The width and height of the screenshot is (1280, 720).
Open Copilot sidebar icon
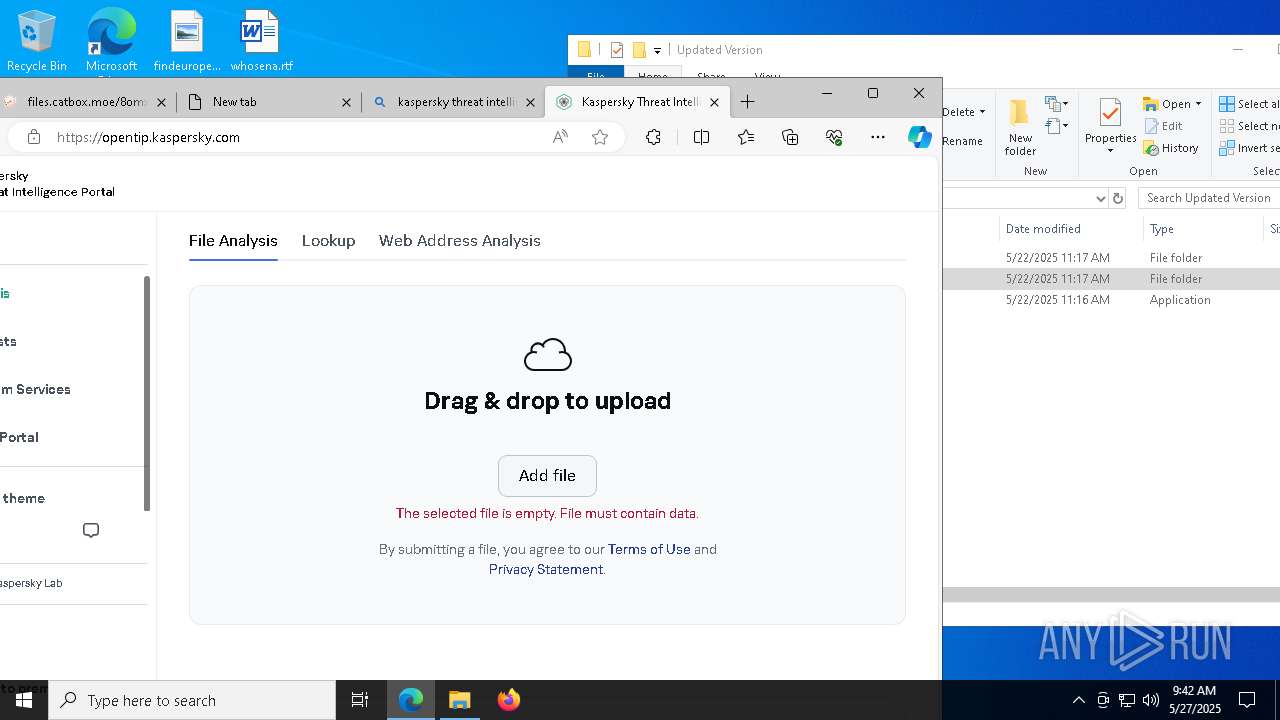tap(920, 137)
